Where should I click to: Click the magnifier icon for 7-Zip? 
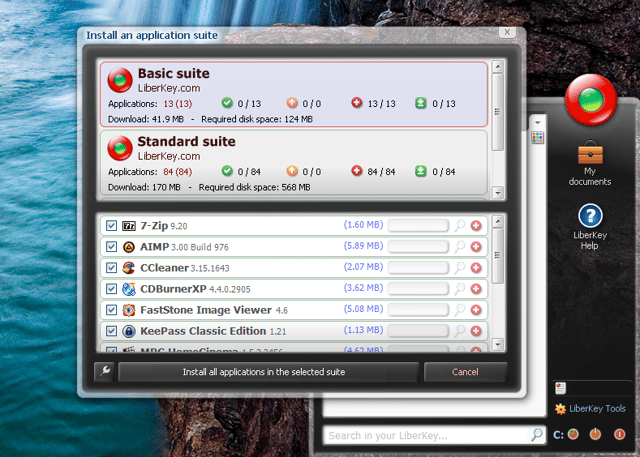460,225
